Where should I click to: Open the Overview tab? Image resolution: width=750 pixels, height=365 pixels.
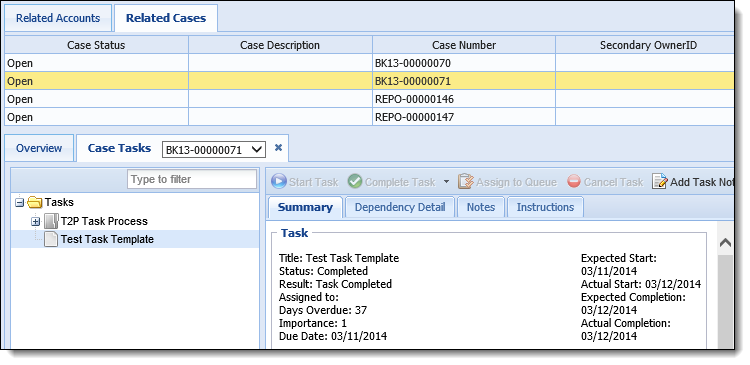[x=39, y=148]
